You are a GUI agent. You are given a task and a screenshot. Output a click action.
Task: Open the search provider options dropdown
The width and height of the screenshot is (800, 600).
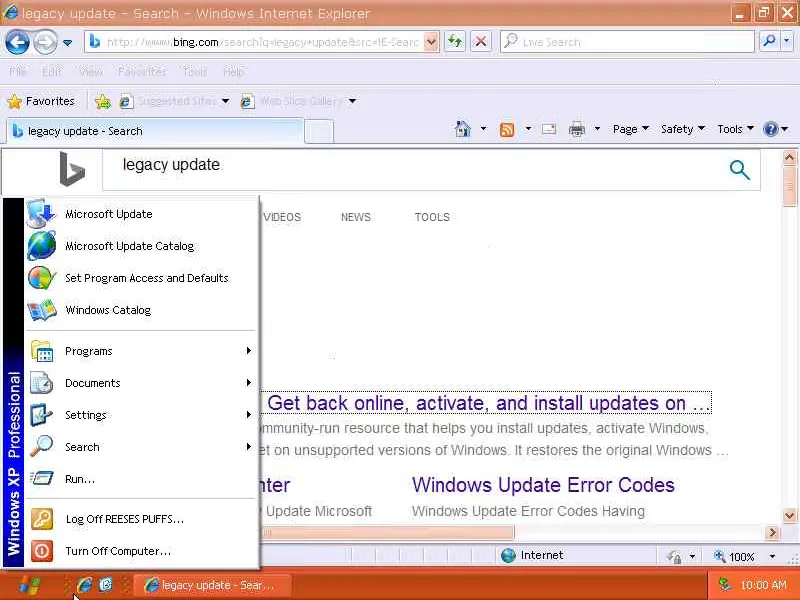click(787, 41)
